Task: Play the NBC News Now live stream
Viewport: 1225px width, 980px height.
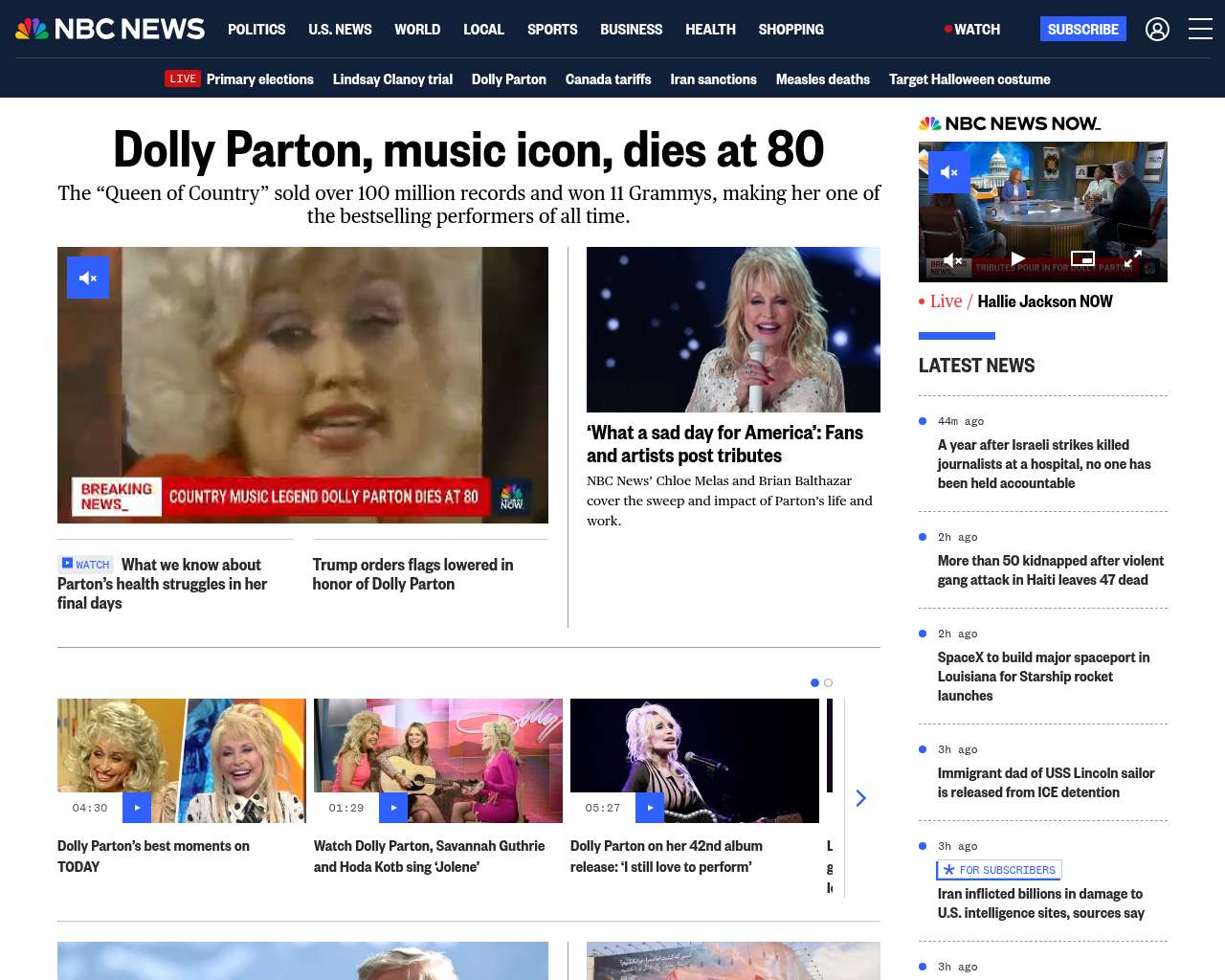Action: 1018,258
